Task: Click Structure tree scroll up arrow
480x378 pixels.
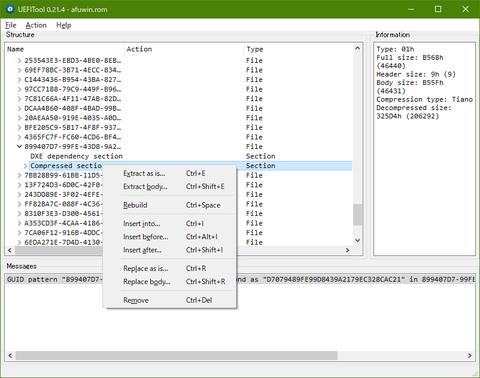Action: pos(358,48)
